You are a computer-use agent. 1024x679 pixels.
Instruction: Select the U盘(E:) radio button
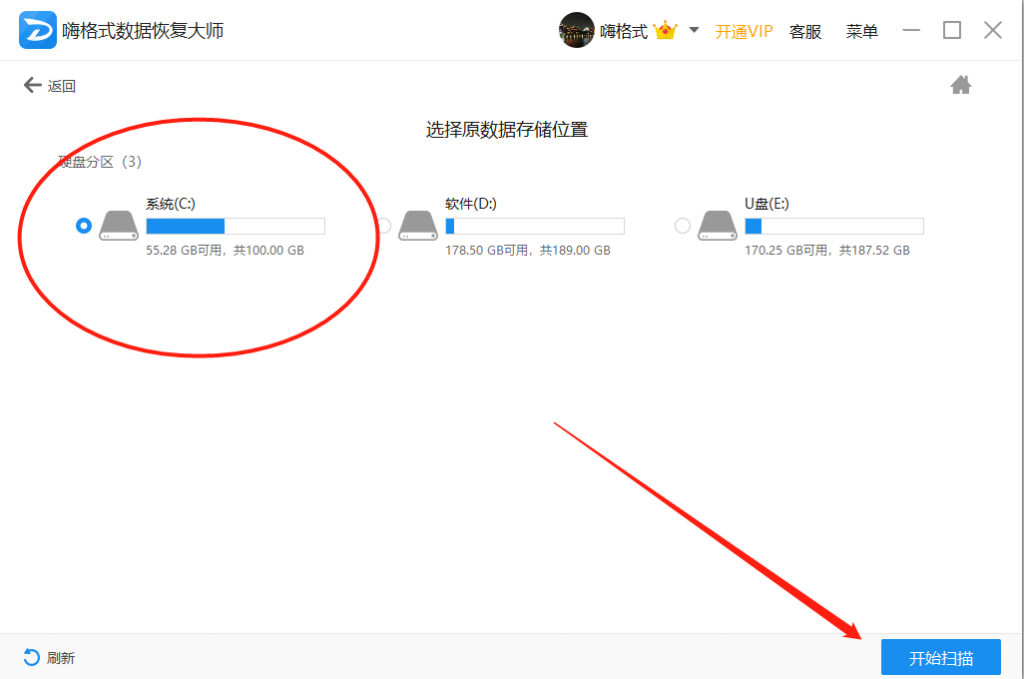pyautogui.click(x=682, y=226)
